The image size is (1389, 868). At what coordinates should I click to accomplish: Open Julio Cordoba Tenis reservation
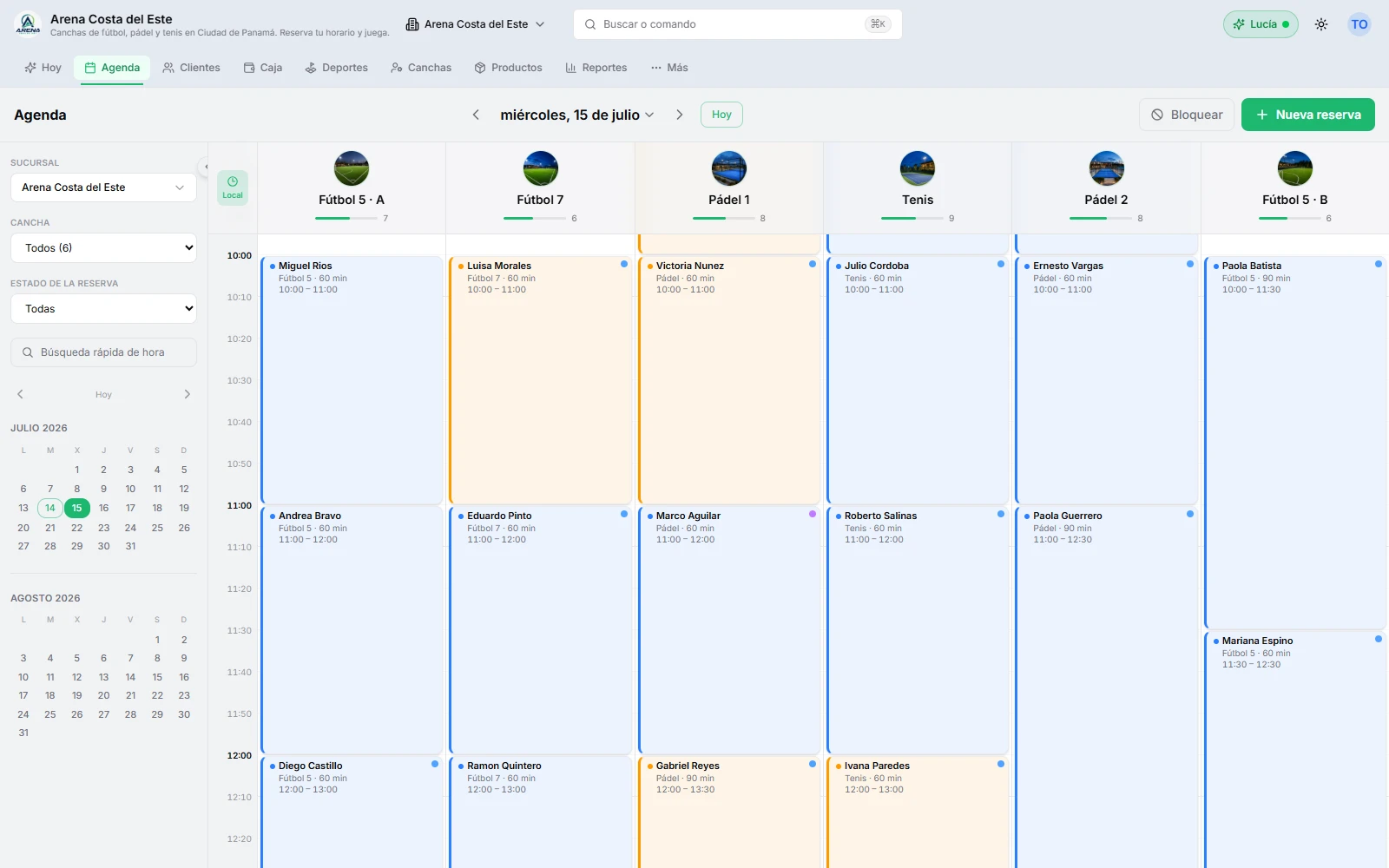(x=918, y=380)
